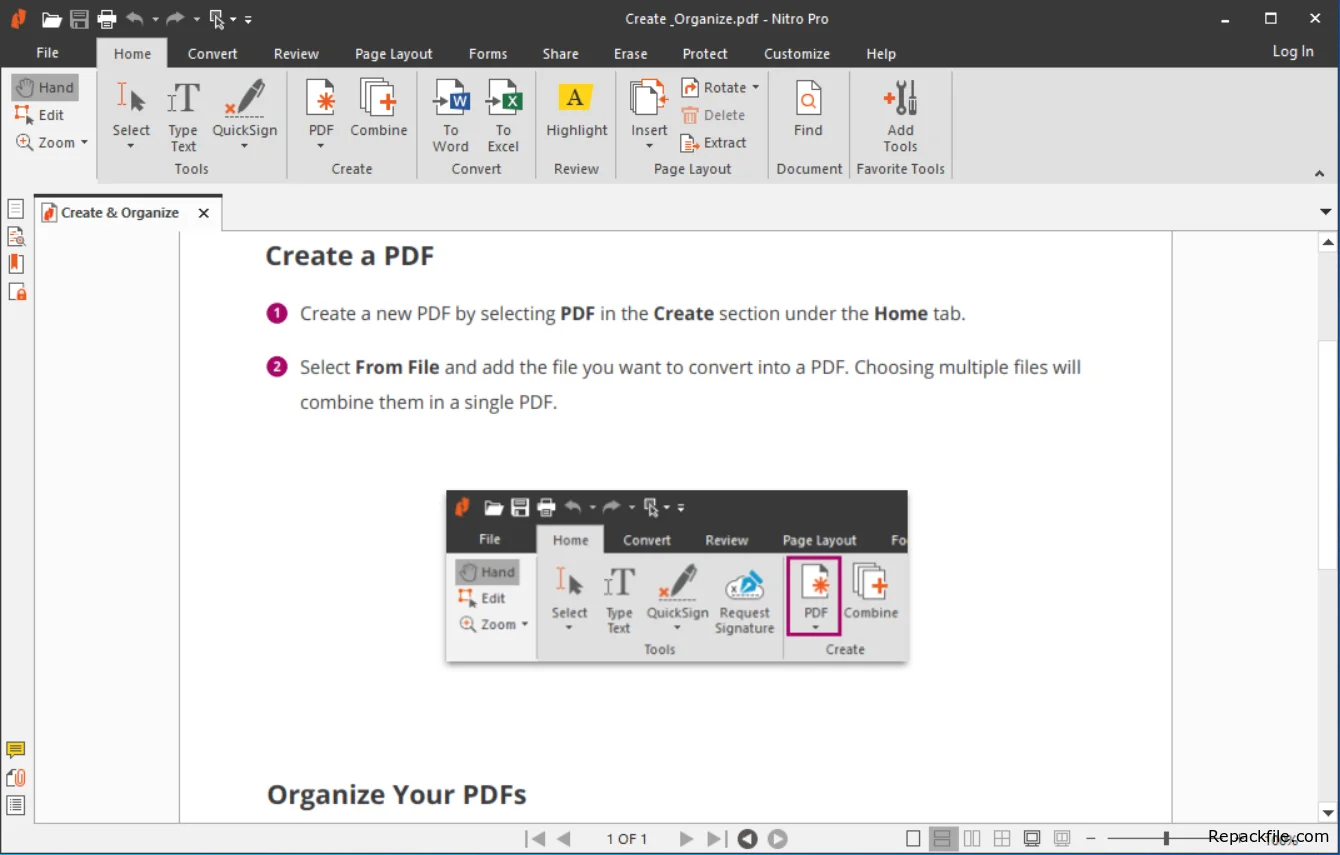Open the Pages pane in left sidebar
The image size is (1340, 855).
point(16,209)
